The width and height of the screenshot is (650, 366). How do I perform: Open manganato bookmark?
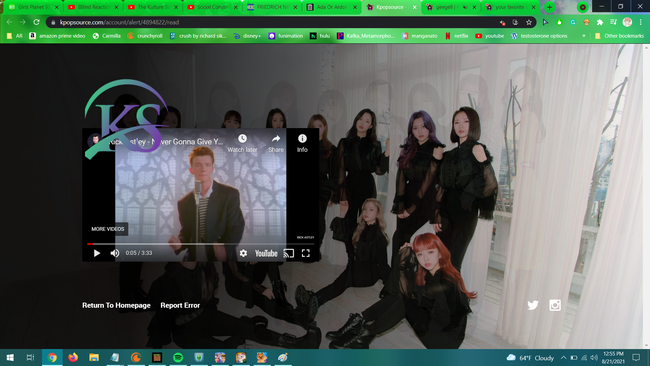420,36
